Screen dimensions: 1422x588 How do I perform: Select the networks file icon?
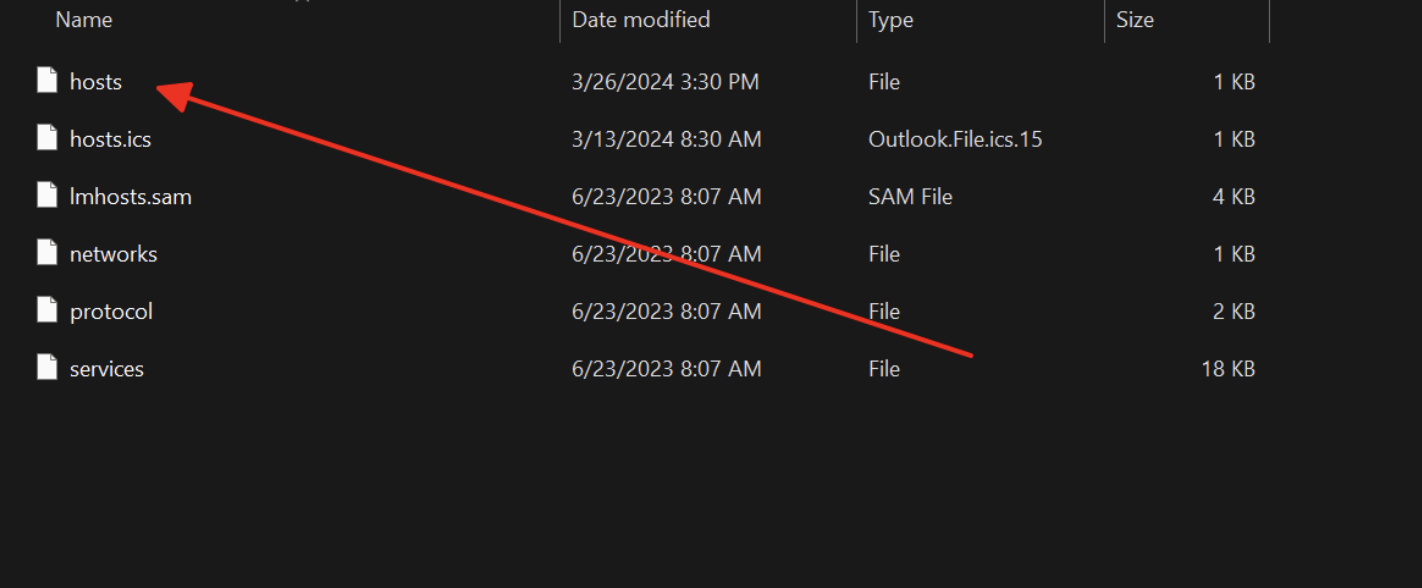click(47, 253)
